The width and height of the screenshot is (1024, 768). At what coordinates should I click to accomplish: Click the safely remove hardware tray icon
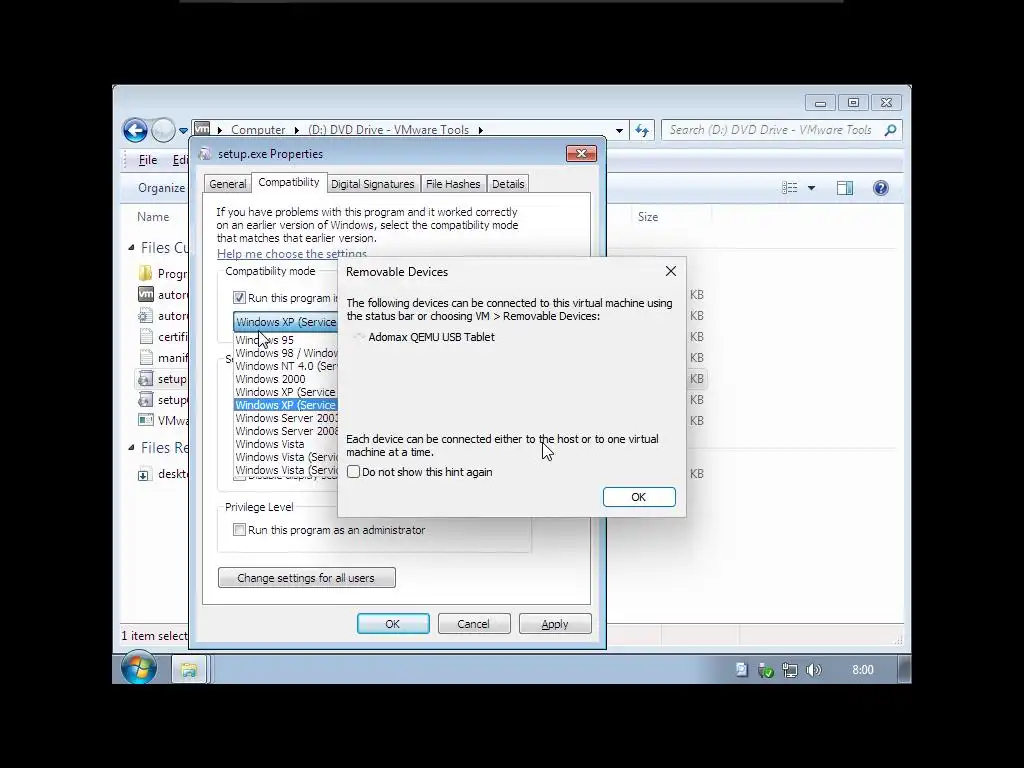click(765, 670)
